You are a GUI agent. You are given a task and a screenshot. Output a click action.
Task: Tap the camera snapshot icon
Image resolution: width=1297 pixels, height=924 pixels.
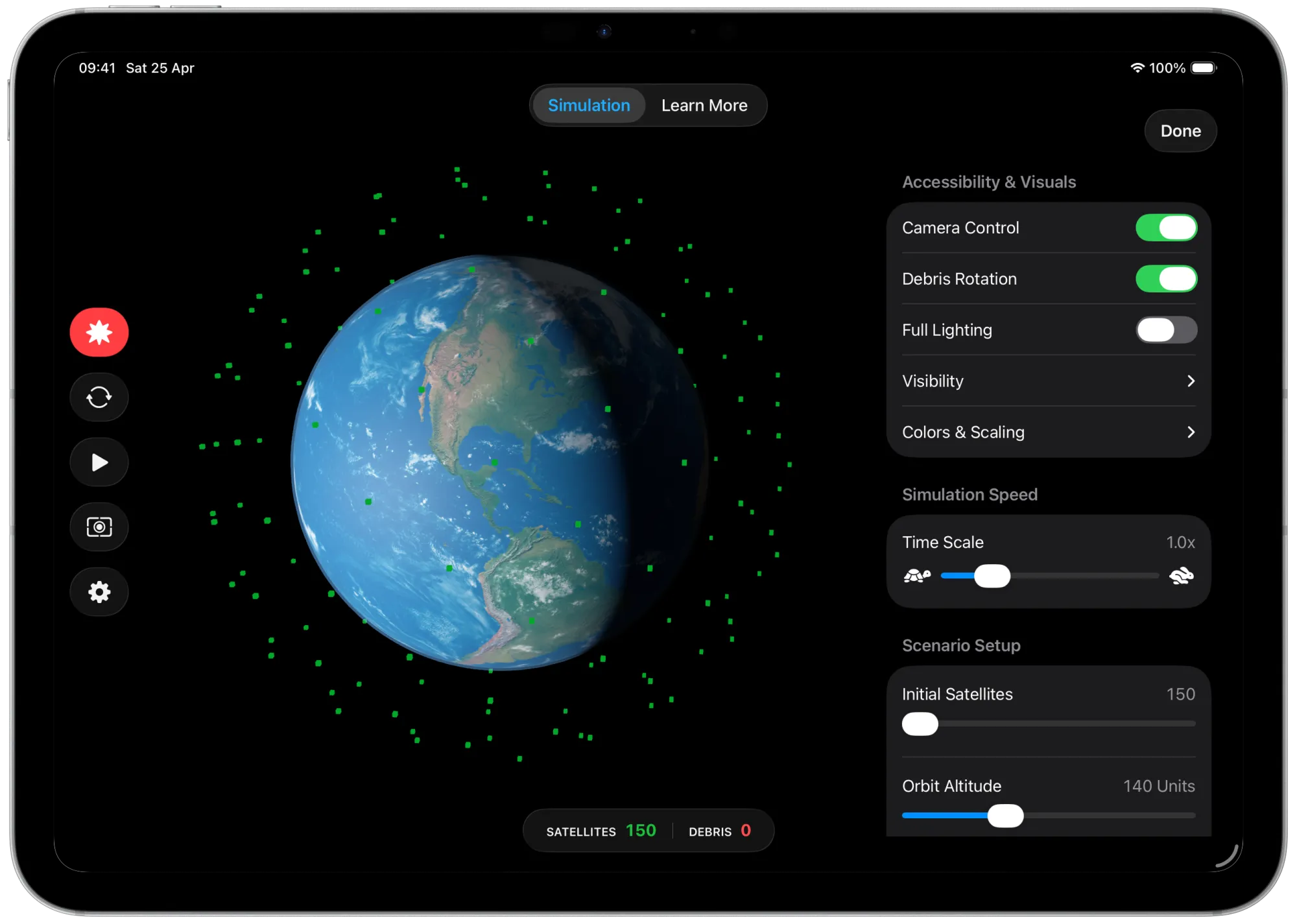(99, 527)
